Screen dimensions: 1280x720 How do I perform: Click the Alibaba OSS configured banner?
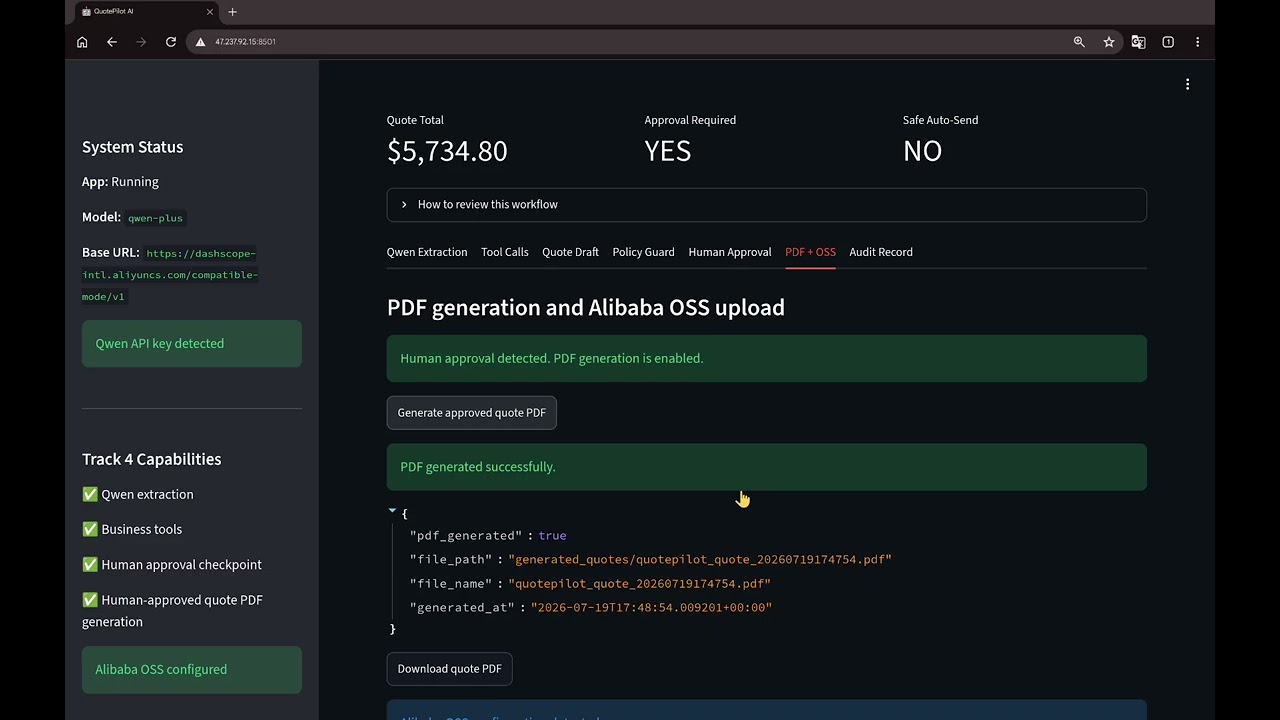coord(191,670)
